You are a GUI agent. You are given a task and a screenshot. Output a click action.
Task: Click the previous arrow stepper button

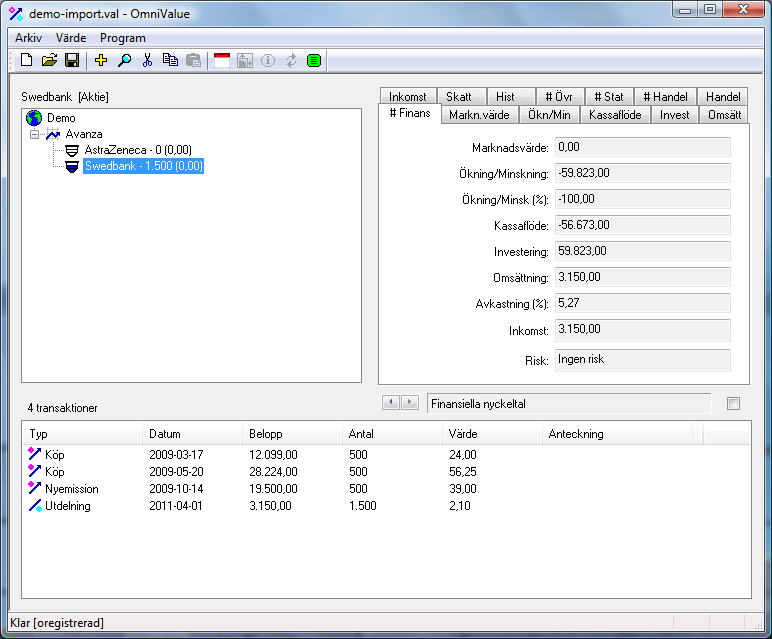point(391,402)
